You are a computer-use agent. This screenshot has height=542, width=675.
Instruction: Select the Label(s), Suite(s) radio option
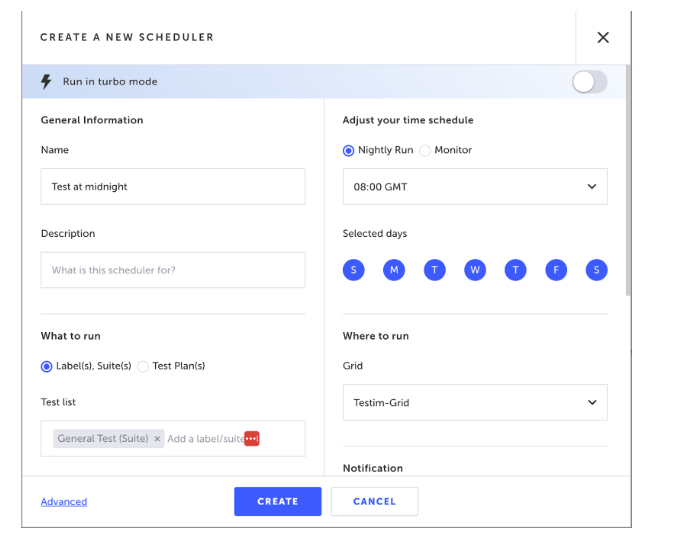(x=46, y=366)
